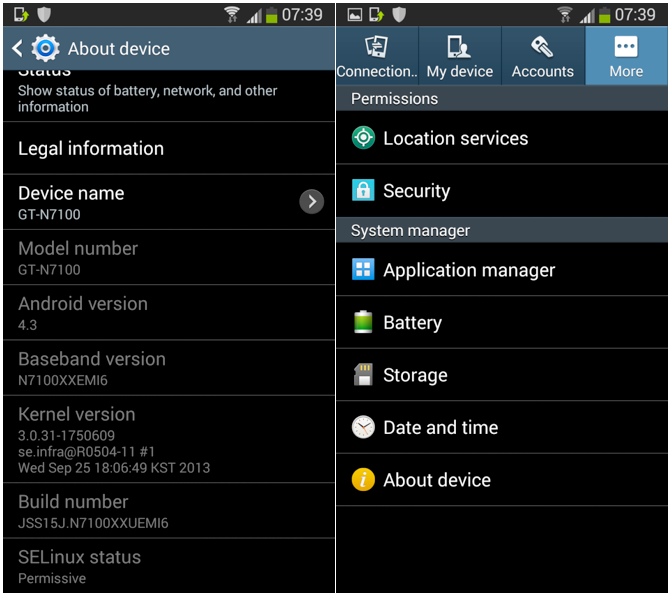Tap the Application manager grid icon
The width and height of the screenshot is (669, 594).
point(363,270)
